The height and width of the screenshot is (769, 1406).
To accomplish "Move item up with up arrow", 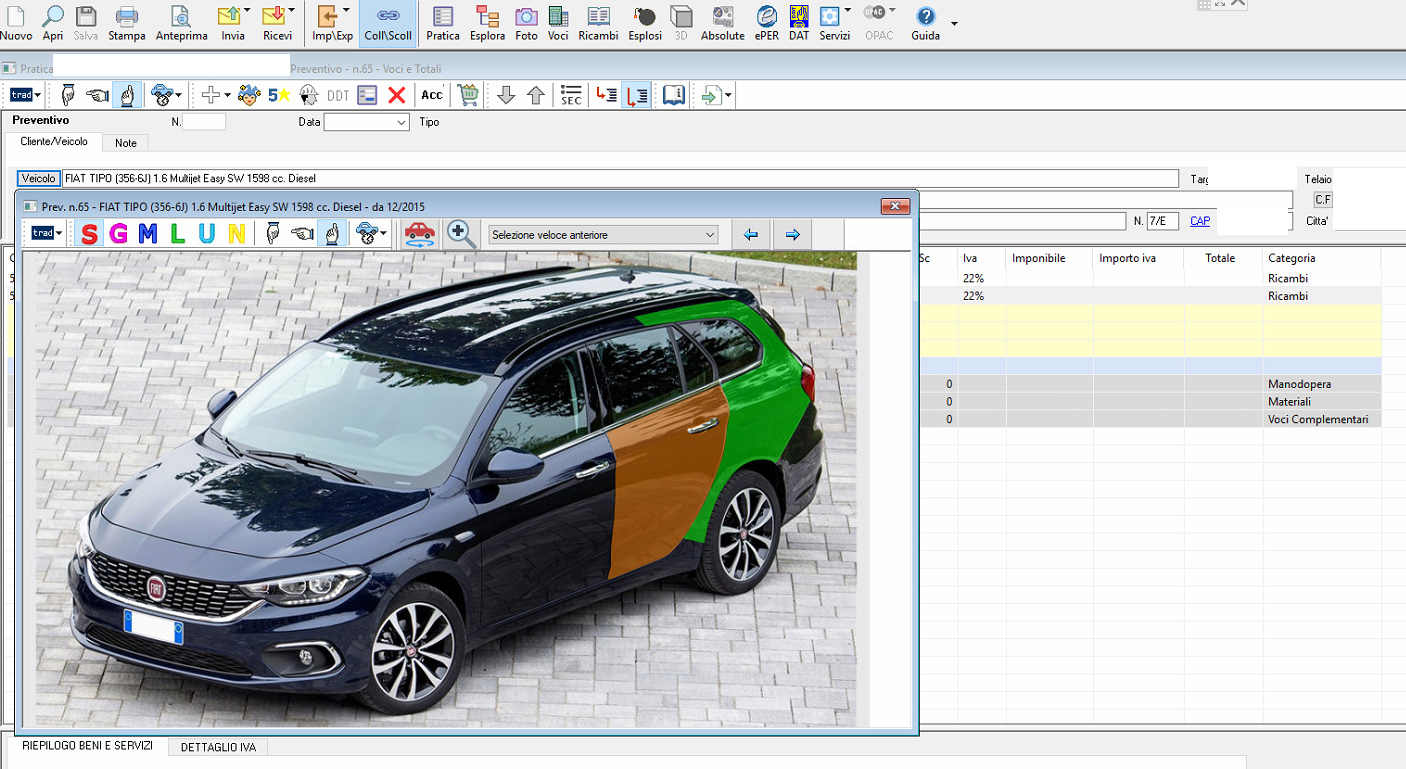I will (x=536, y=95).
